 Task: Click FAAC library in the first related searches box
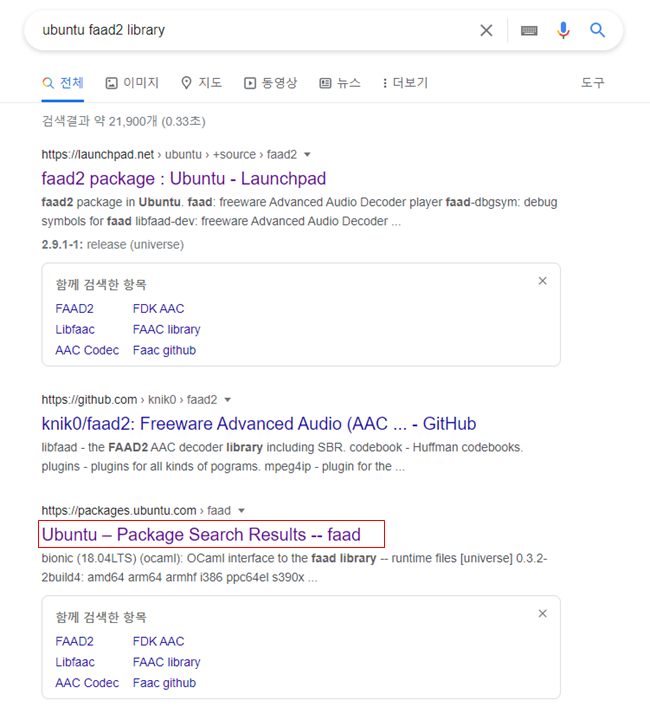point(167,330)
